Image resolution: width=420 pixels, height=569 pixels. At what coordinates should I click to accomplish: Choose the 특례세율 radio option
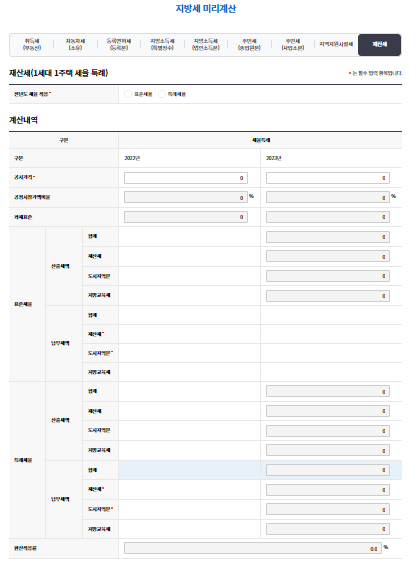pos(162,94)
